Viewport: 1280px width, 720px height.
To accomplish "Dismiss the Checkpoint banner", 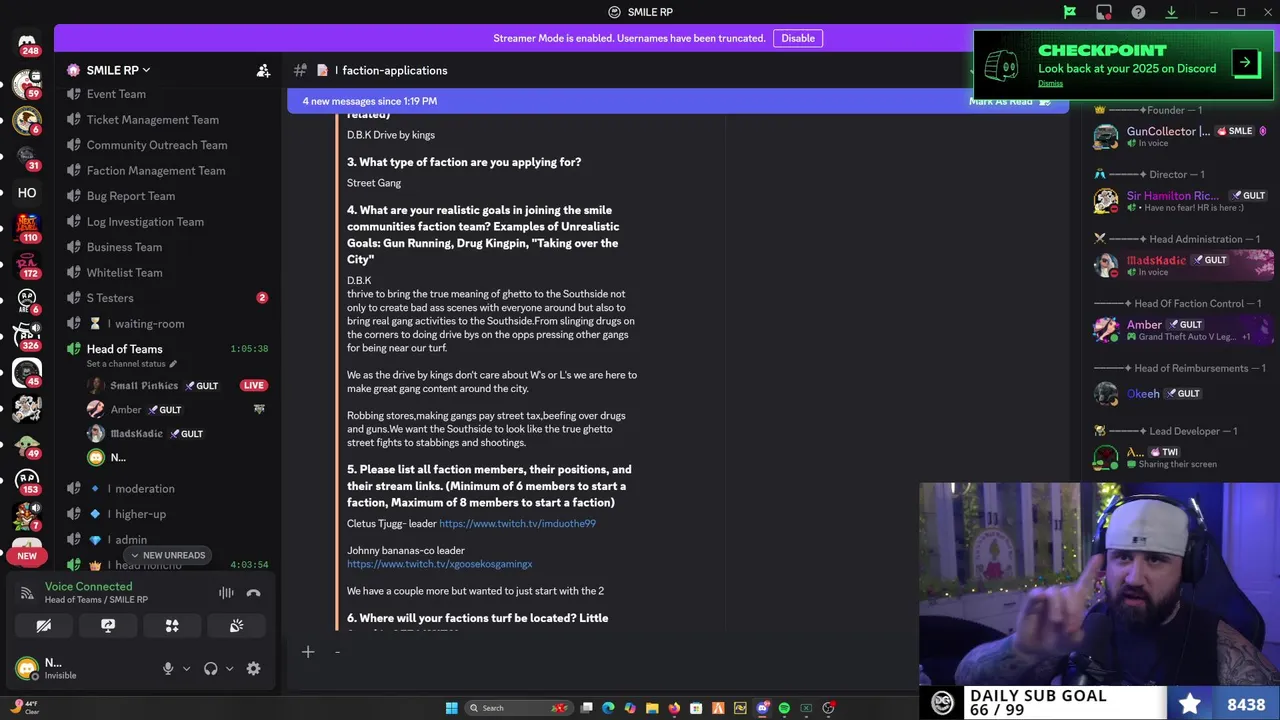I will [x=1050, y=83].
